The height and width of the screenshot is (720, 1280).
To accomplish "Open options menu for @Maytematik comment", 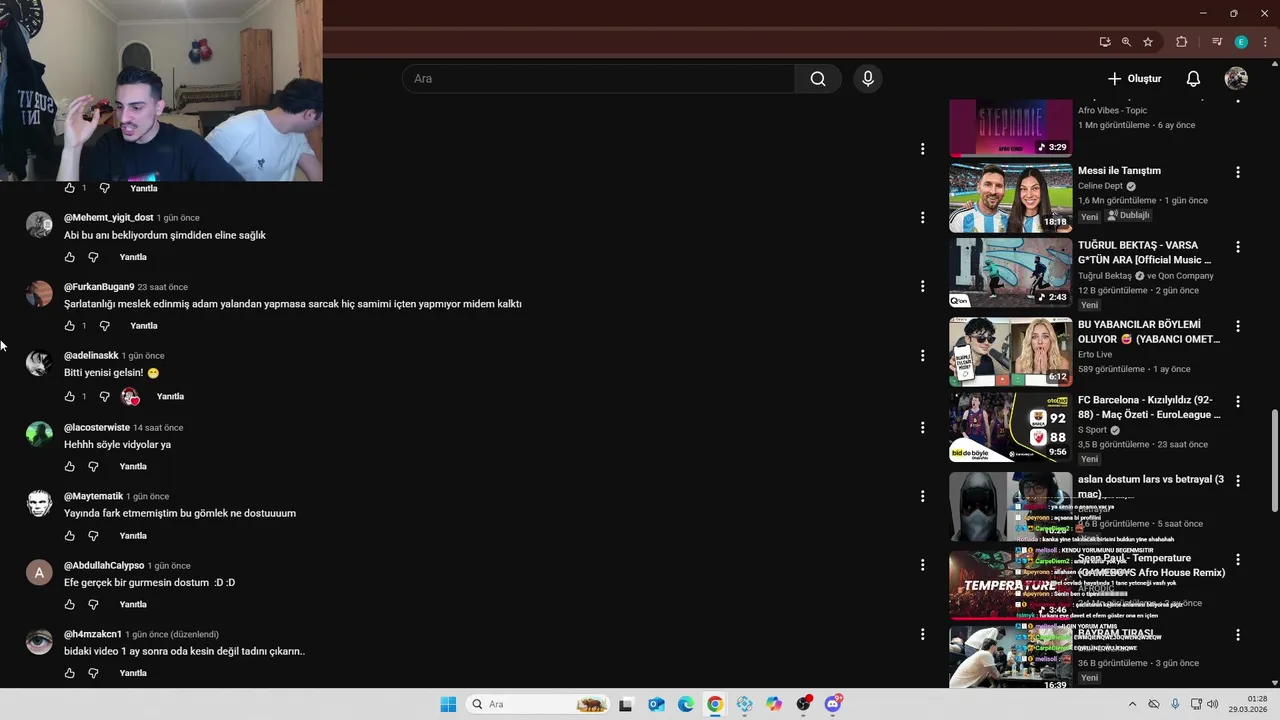I will (922, 497).
